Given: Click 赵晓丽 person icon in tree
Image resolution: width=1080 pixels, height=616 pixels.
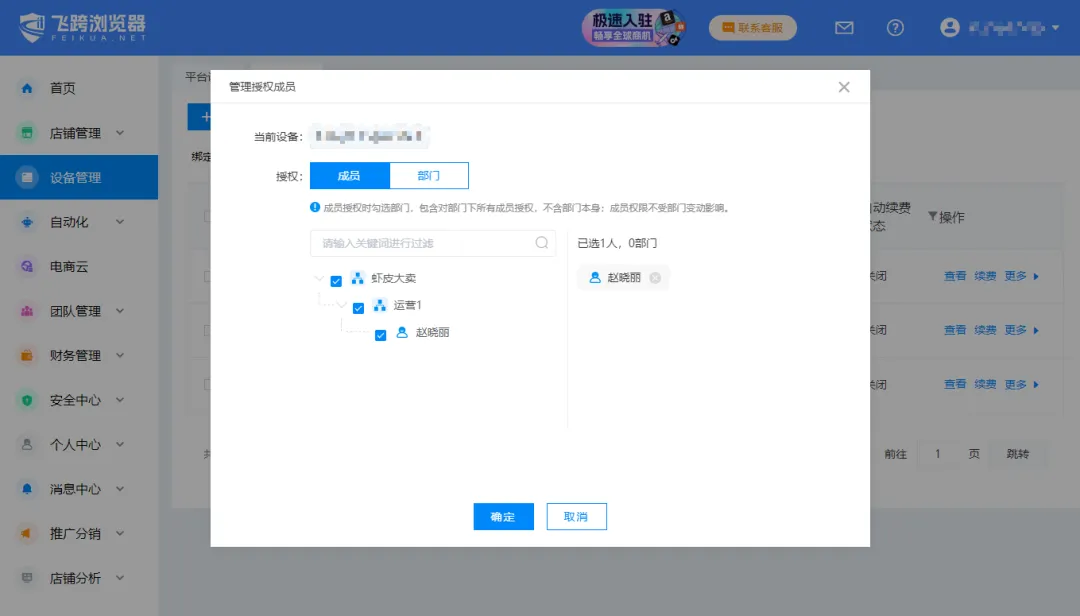Looking at the screenshot, I should (402, 332).
